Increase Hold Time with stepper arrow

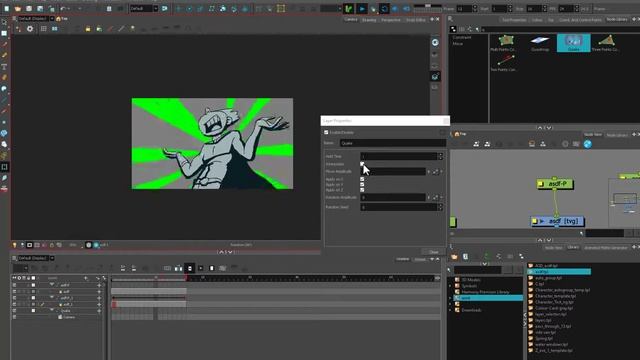point(440,155)
